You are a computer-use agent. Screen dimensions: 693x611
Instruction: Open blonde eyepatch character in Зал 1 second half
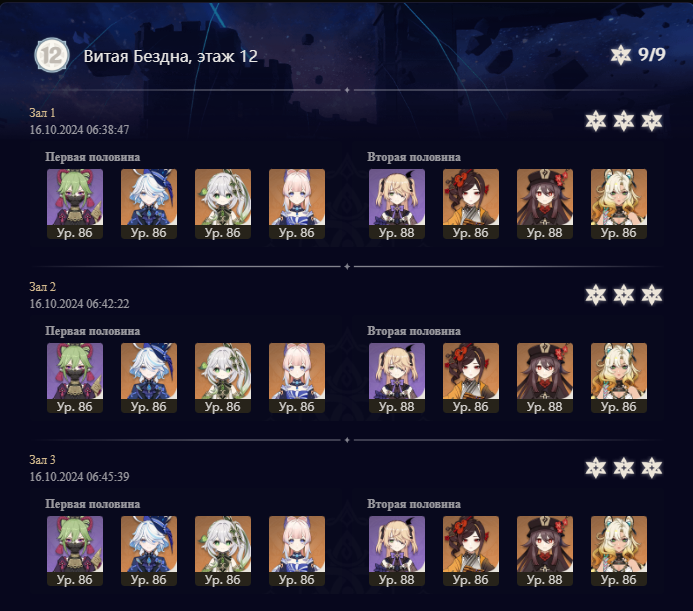397,204
